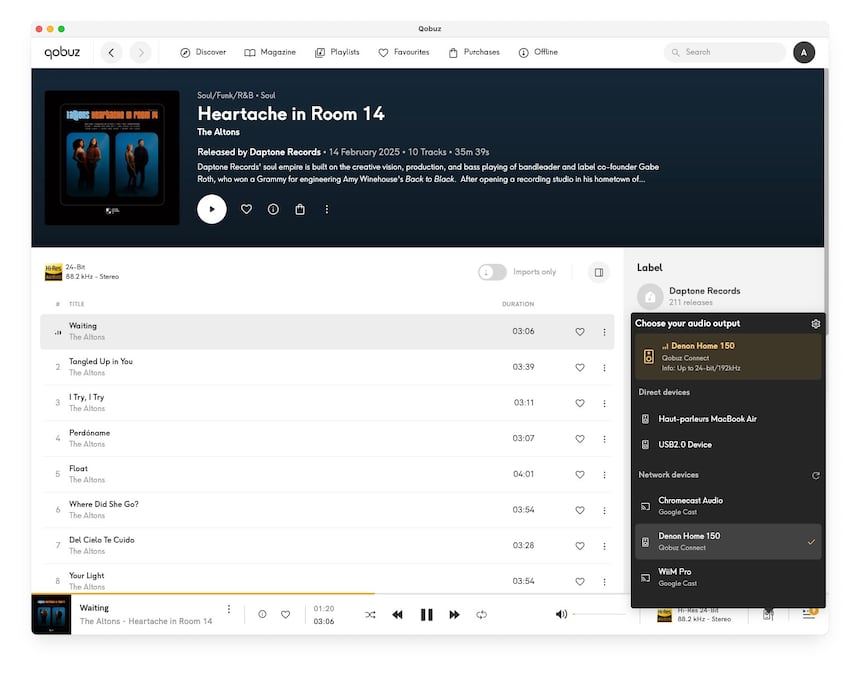Click into the Search field
This screenshot has width=860, height=676.
(x=730, y=52)
